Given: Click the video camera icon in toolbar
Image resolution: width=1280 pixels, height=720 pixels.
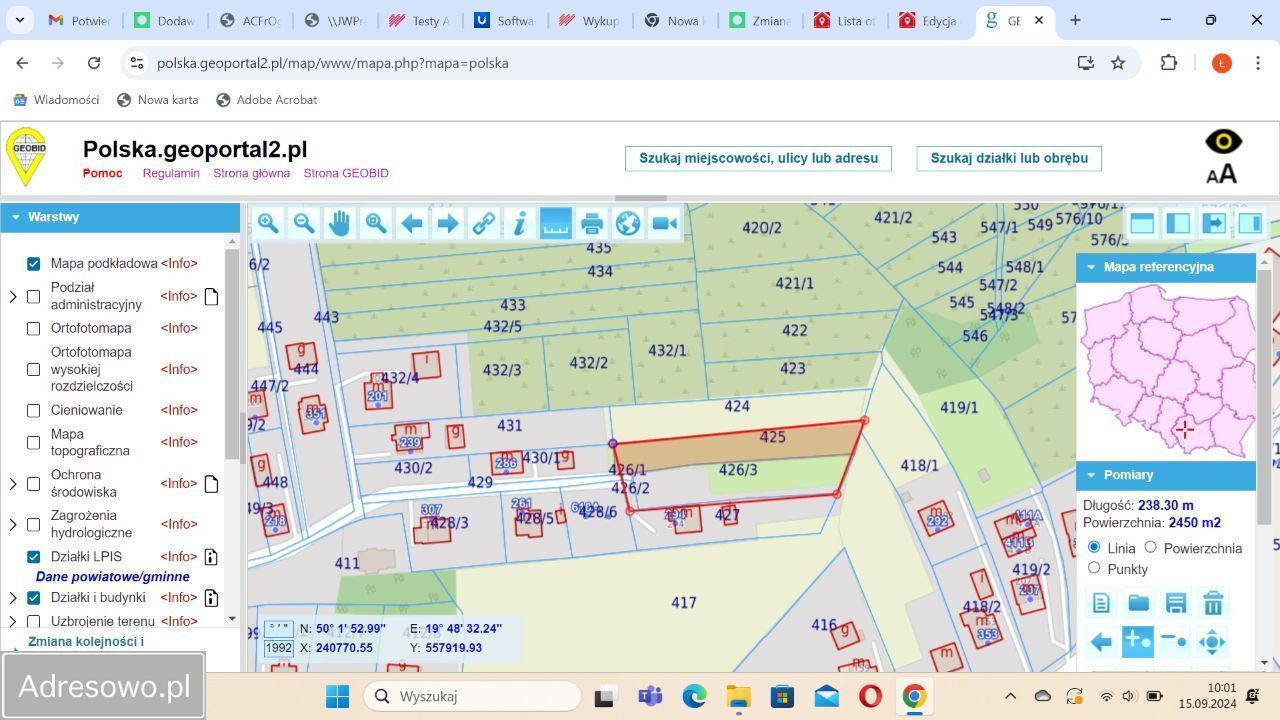Looking at the screenshot, I should click(x=664, y=224).
